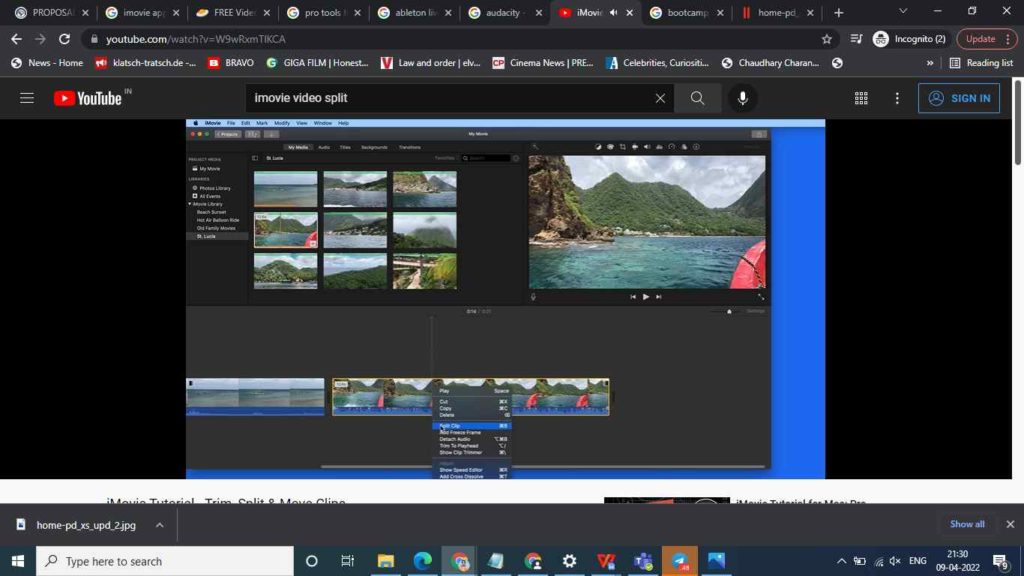Reload the YouTube page

[x=64, y=39]
